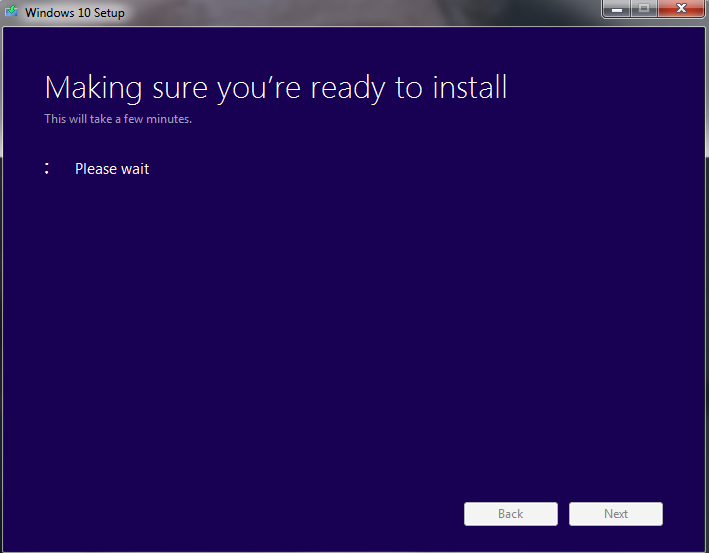Click 'This will take a few minutes.' text
The image size is (709, 553).
(118, 119)
